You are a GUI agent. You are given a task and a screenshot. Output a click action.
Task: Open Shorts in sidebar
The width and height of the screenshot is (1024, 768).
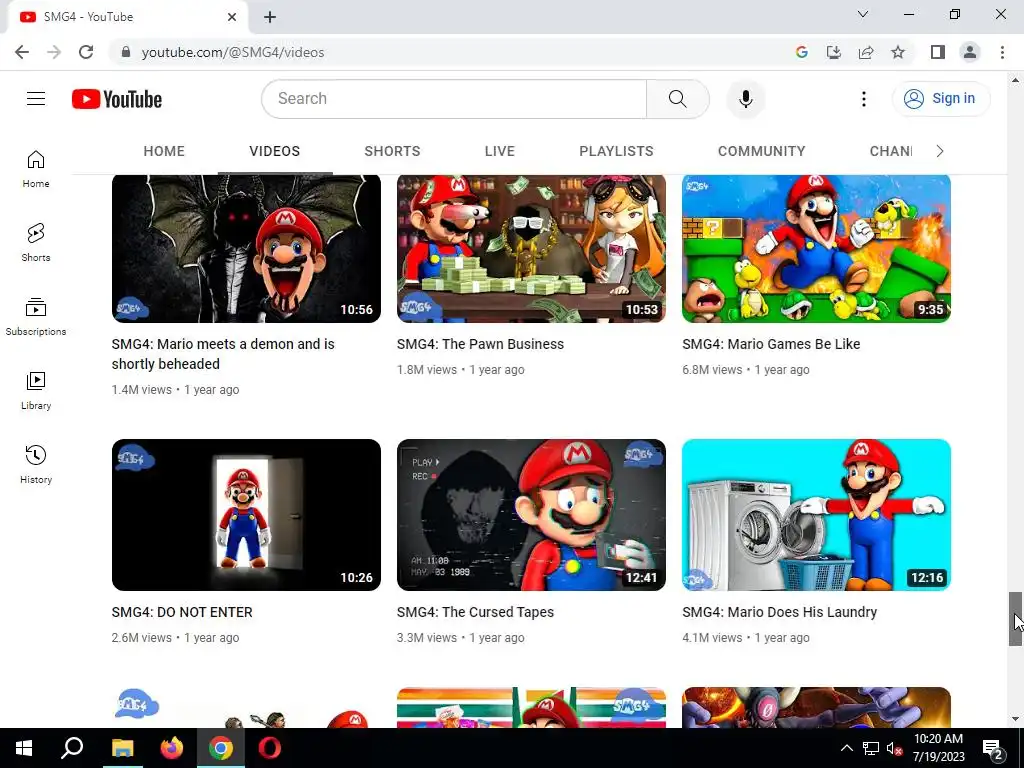coord(36,243)
